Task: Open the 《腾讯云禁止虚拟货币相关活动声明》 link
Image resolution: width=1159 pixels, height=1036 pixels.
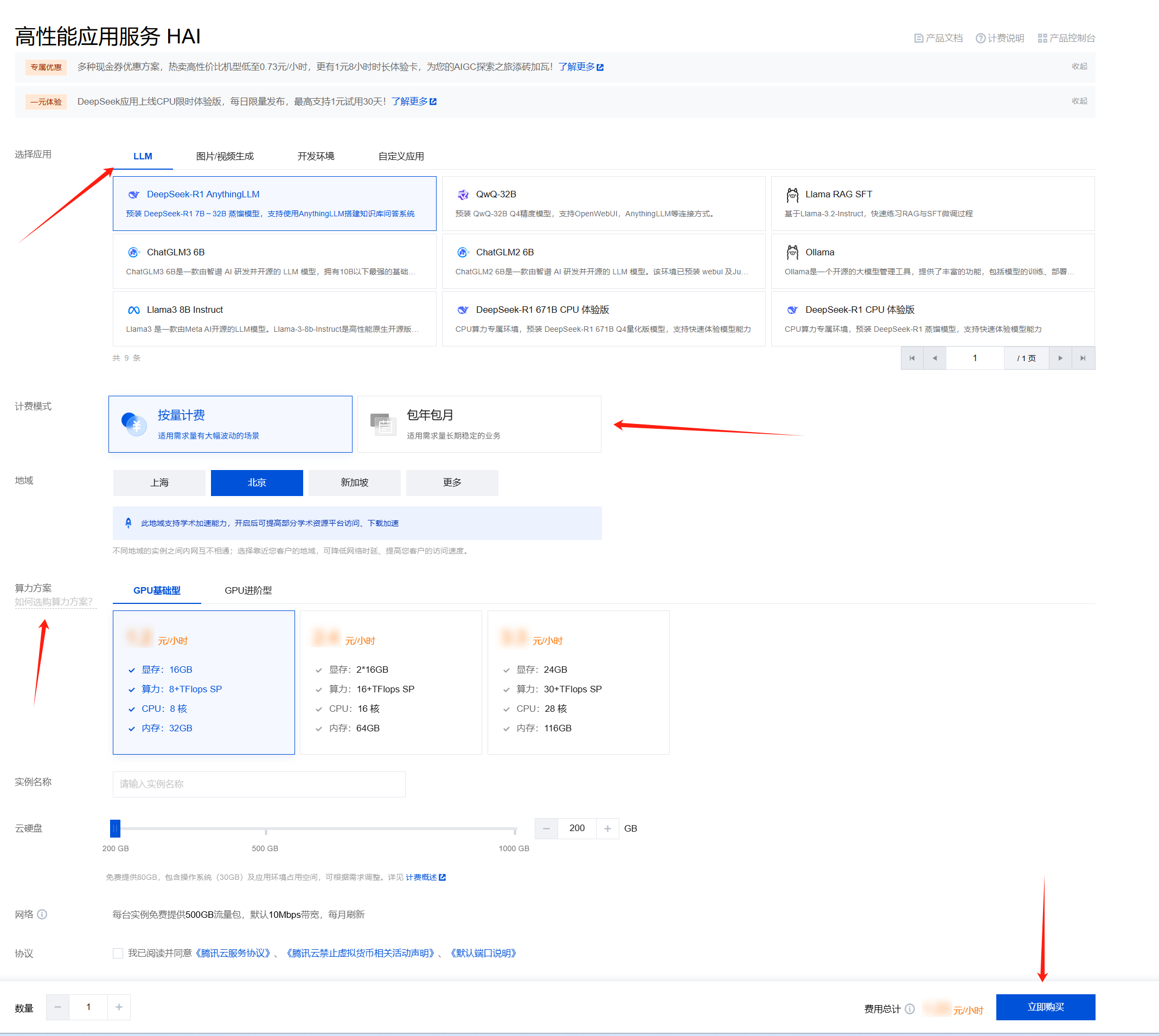Action: (361, 954)
